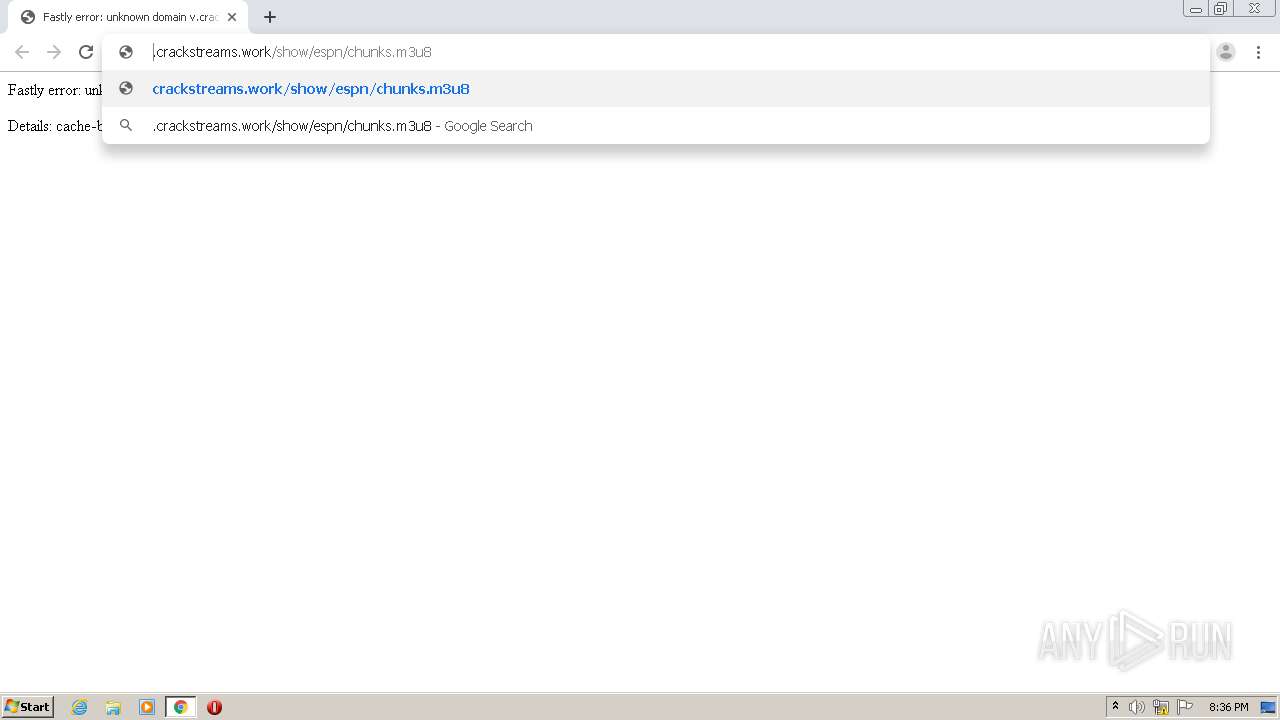This screenshot has width=1280, height=720.
Task: Click the magnifier icon beside search suggestion
Action: coord(126,126)
